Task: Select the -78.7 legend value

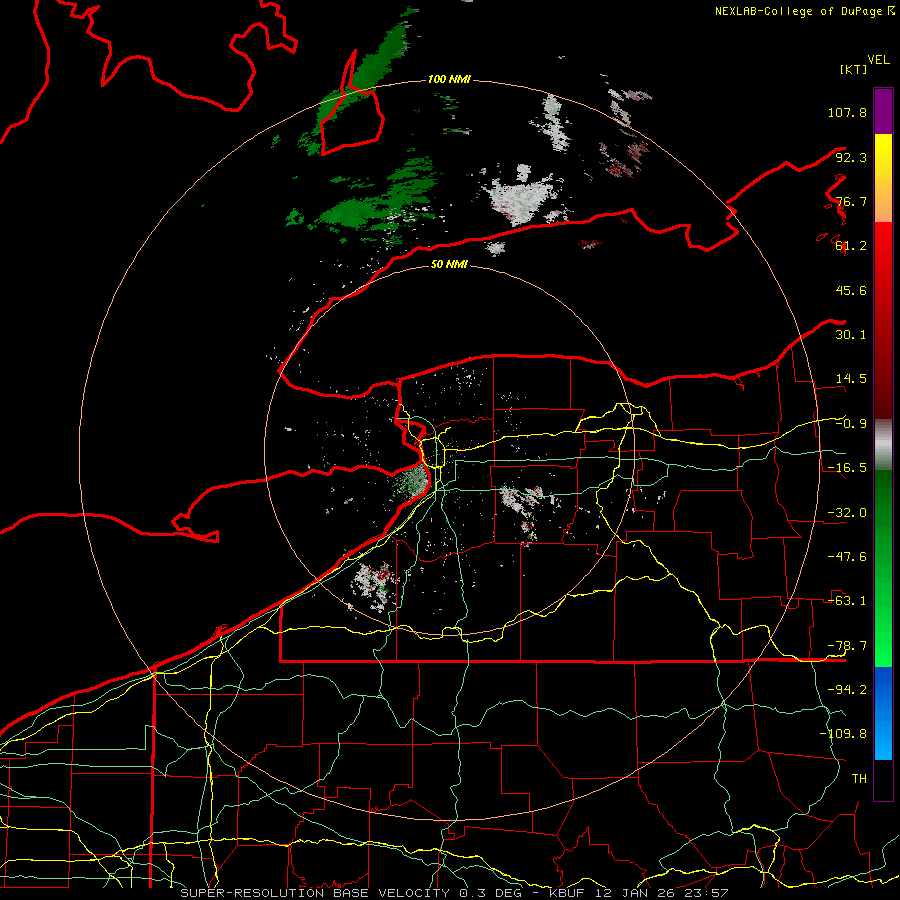Action: tap(847, 646)
